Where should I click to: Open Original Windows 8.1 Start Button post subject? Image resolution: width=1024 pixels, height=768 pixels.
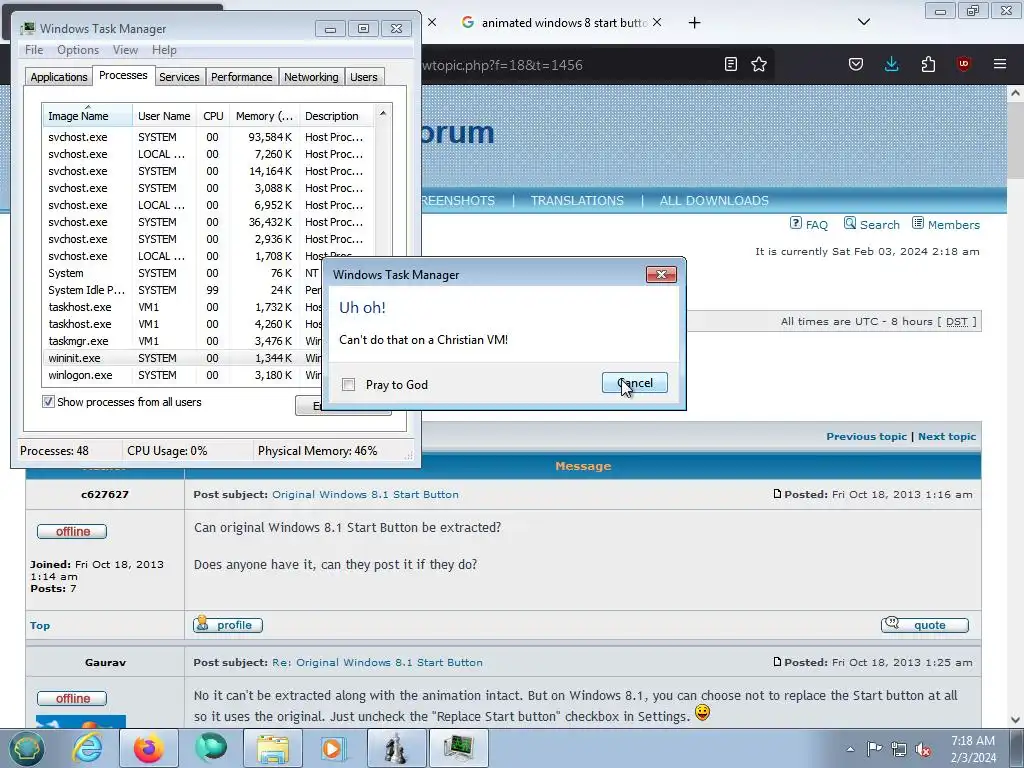click(365, 494)
